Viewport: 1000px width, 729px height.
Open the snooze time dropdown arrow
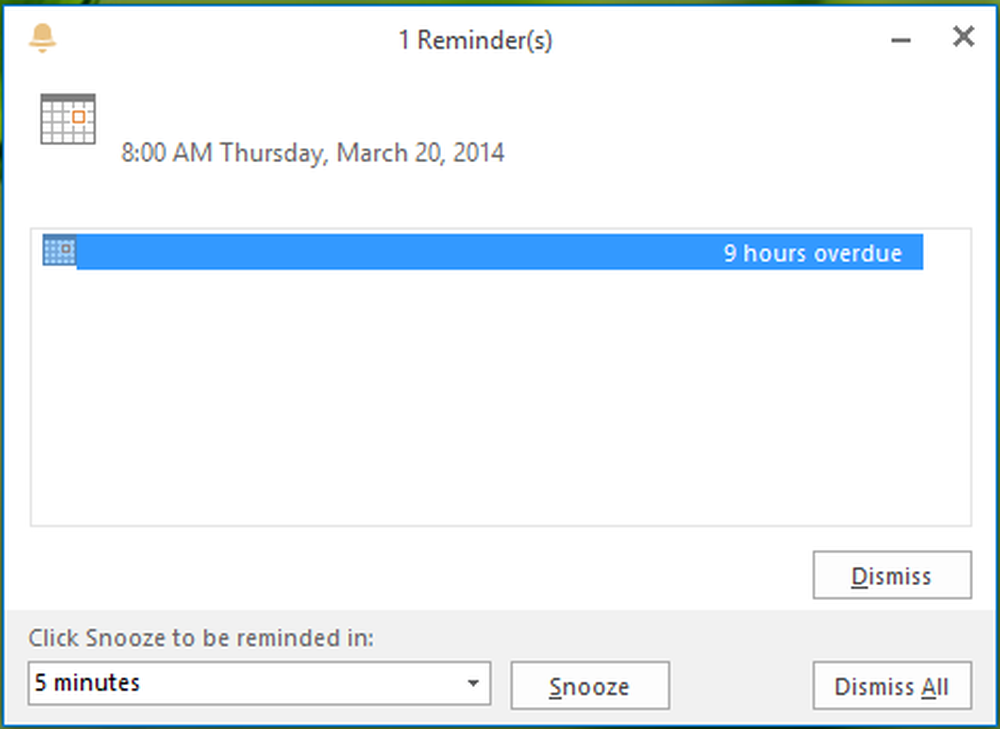(473, 685)
